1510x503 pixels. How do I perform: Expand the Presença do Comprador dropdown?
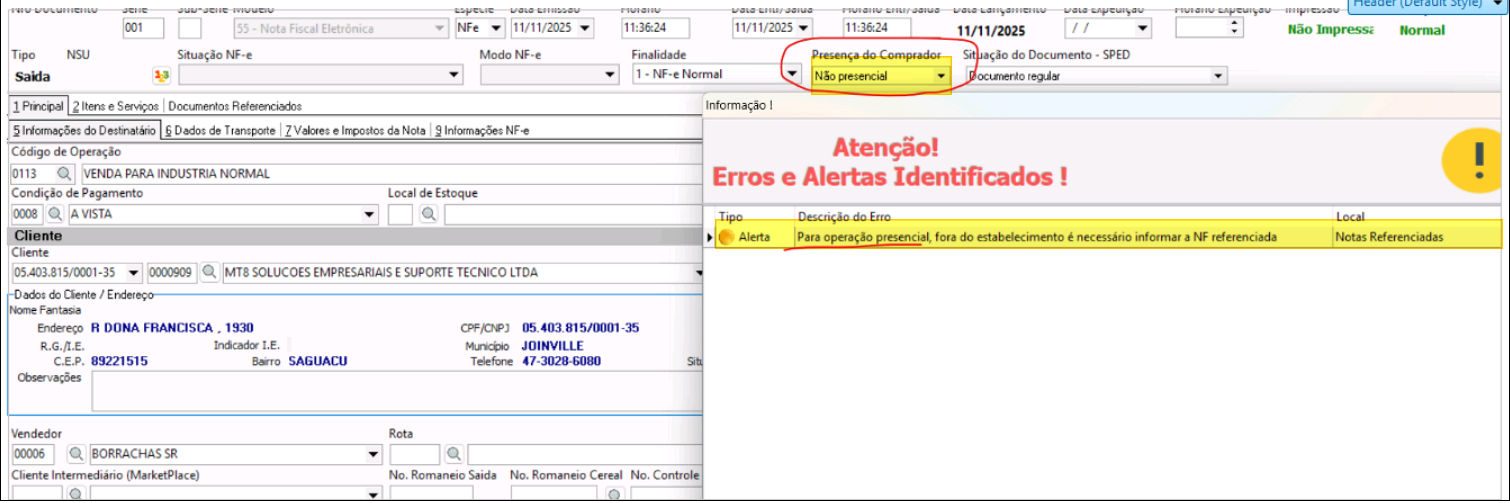[940, 76]
